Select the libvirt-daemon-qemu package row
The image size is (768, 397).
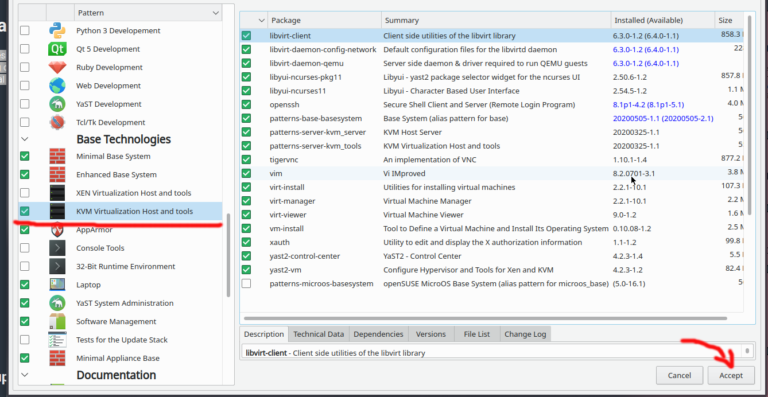pyautogui.click(x=492, y=63)
